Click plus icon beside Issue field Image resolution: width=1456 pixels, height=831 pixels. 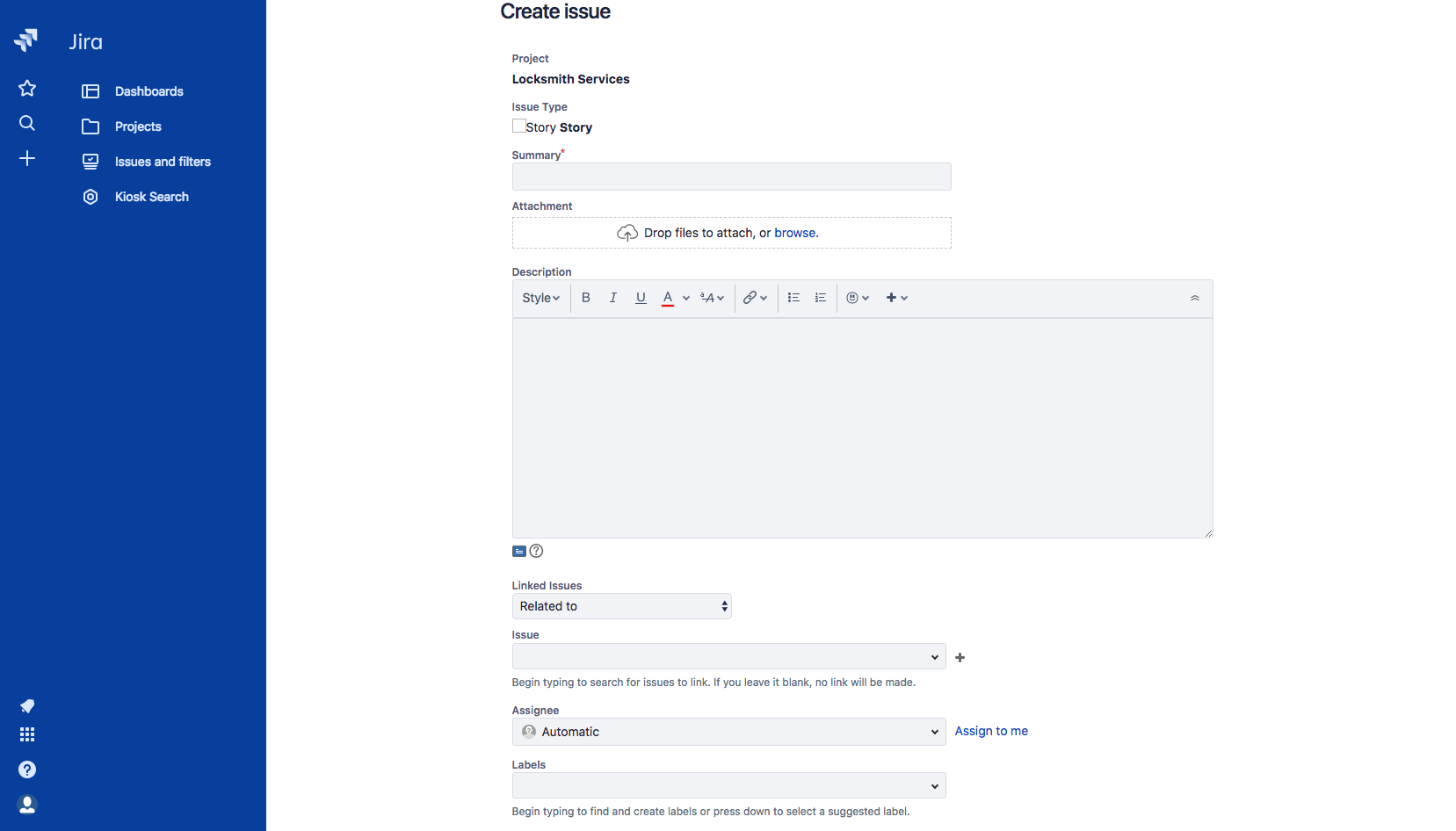960,657
